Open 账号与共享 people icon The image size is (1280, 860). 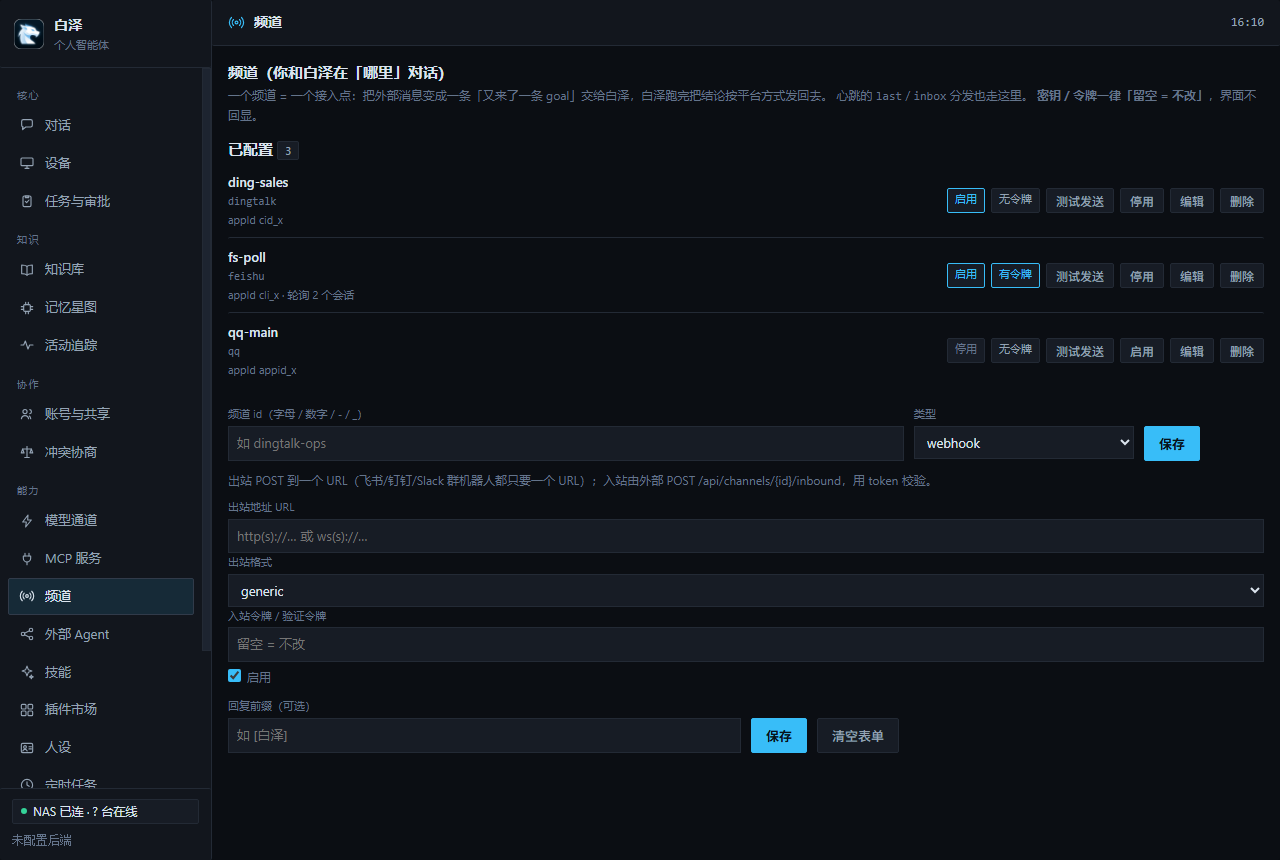point(27,414)
